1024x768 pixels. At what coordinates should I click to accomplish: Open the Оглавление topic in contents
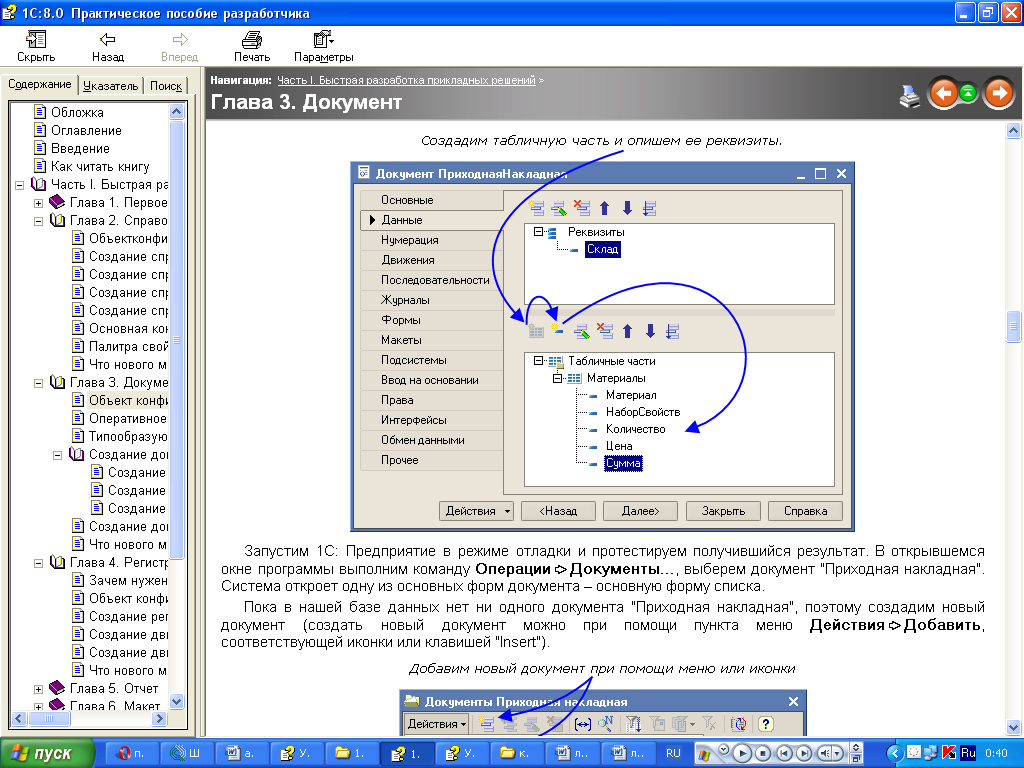86,131
